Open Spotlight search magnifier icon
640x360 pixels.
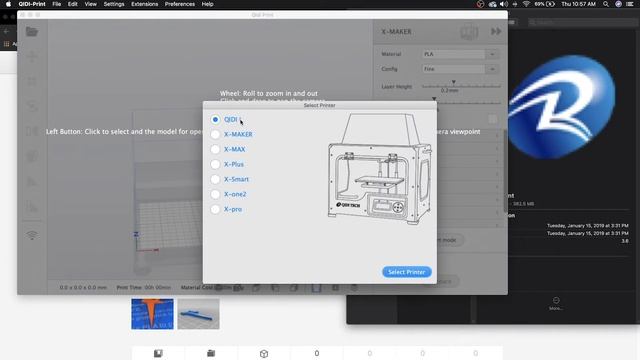point(606,4)
